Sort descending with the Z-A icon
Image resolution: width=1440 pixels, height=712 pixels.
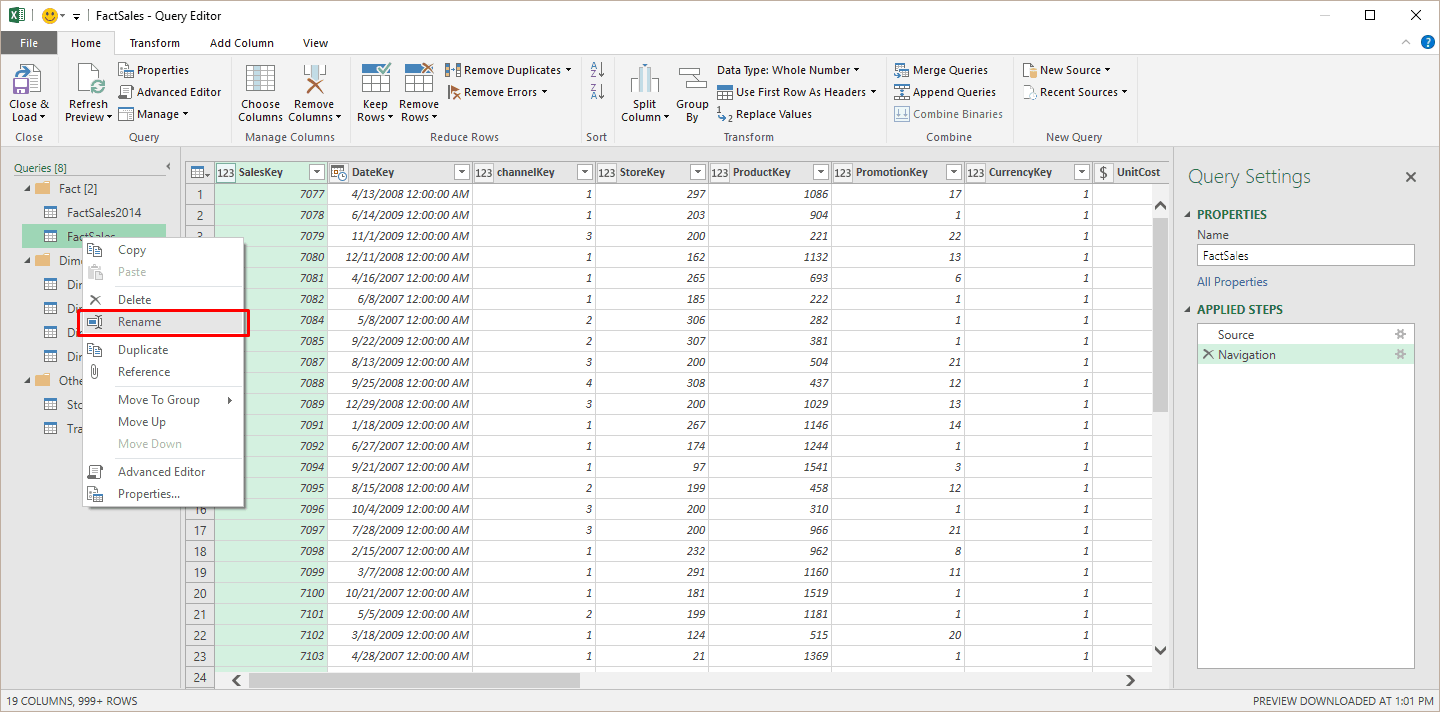coord(597,92)
